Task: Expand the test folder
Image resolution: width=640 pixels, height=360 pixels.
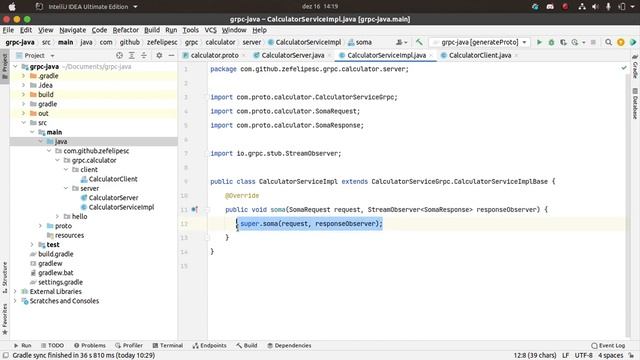Action: (32, 245)
